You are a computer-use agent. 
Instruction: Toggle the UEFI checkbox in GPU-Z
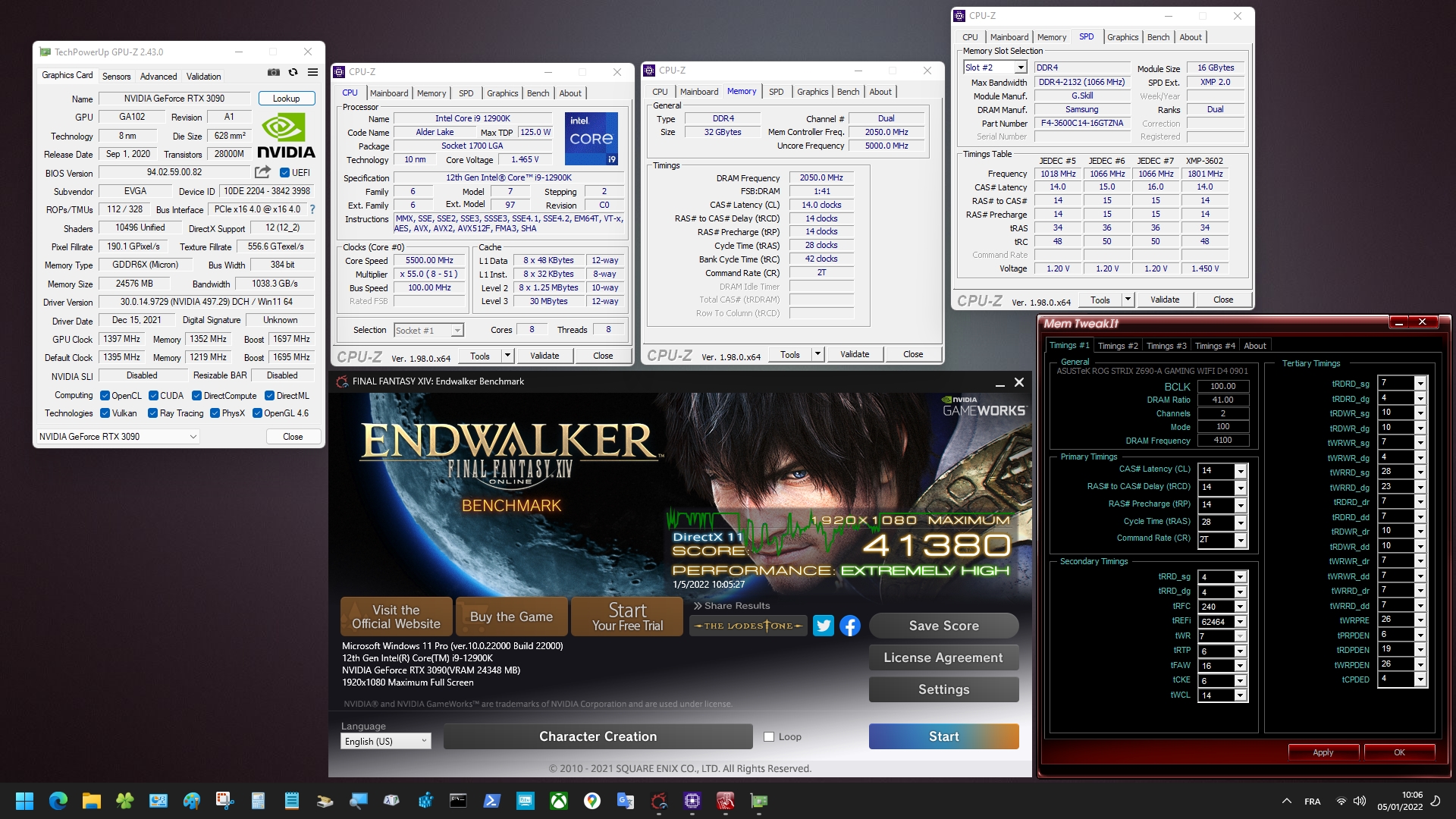coord(285,173)
